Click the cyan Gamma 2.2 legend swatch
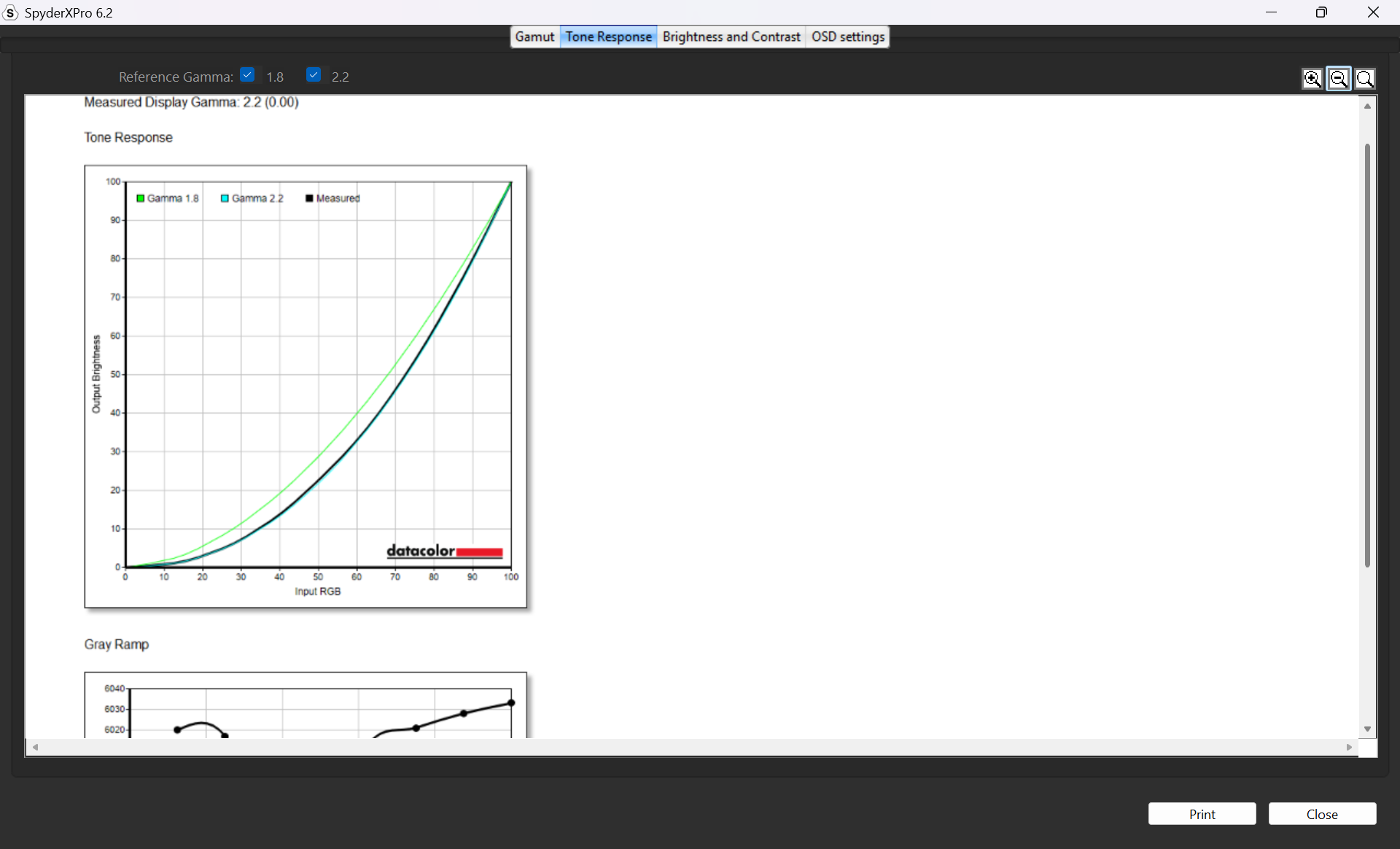This screenshot has height=849, width=1400. (225, 198)
